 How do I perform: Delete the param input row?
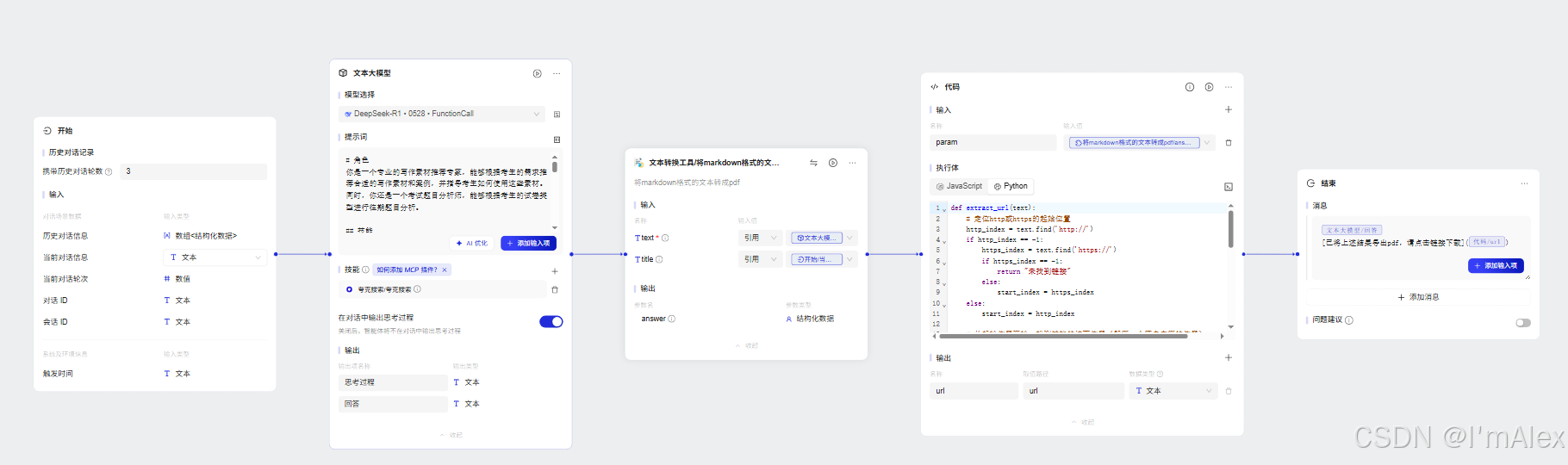click(x=1229, y=143)
